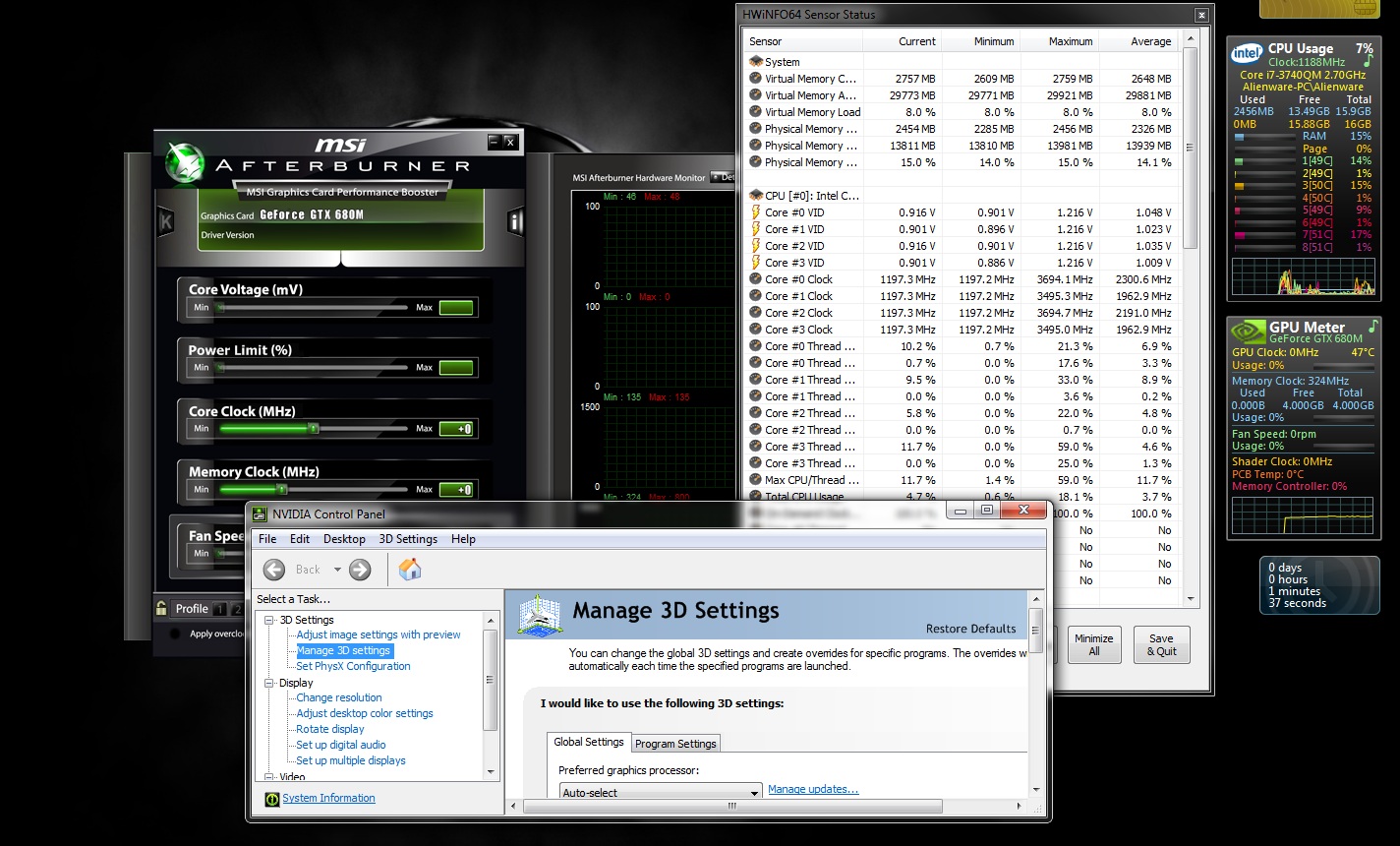Image resolution: width=1400 pixels, height=846 pixels.
Task: Open the NVIDIA Control Panel home page
Action: point(410,569)
